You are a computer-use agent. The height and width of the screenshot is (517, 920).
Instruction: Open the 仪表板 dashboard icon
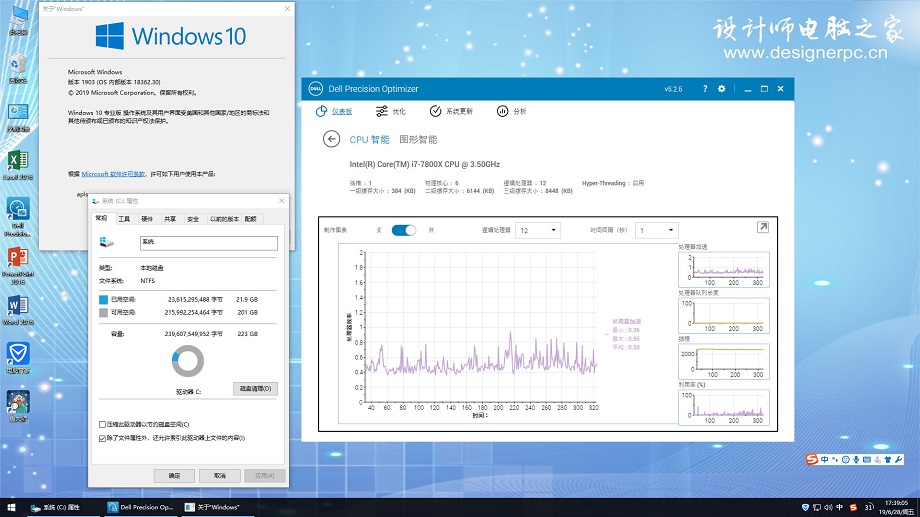click(322, 111)
